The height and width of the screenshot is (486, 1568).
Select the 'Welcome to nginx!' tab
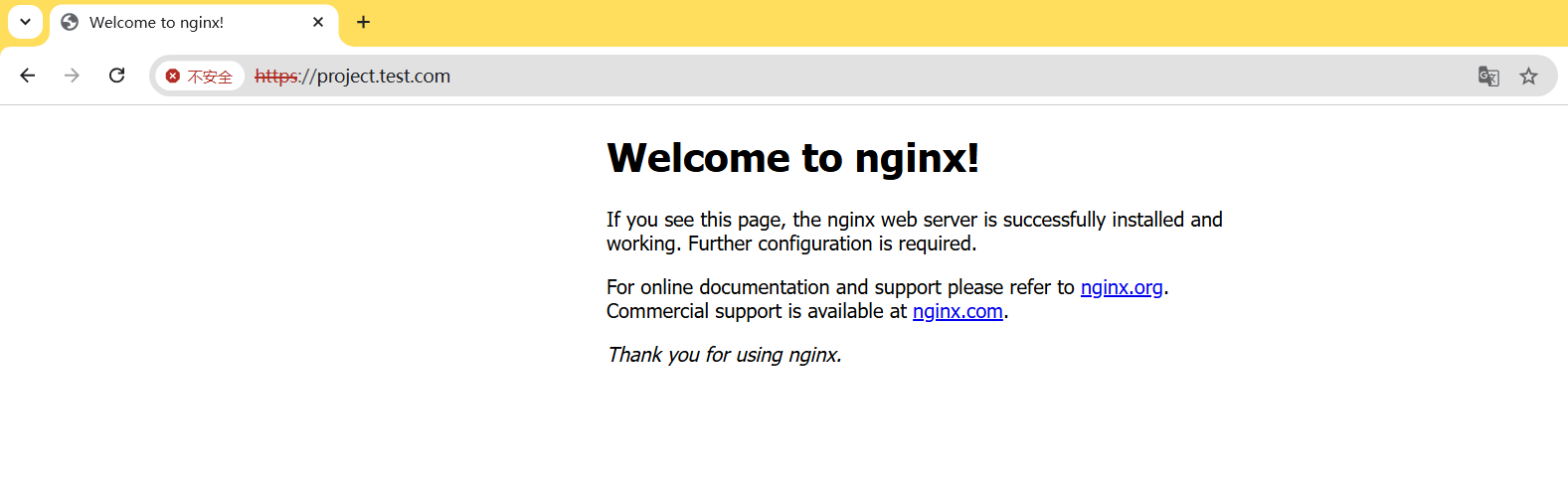click(x=194, y=23)
